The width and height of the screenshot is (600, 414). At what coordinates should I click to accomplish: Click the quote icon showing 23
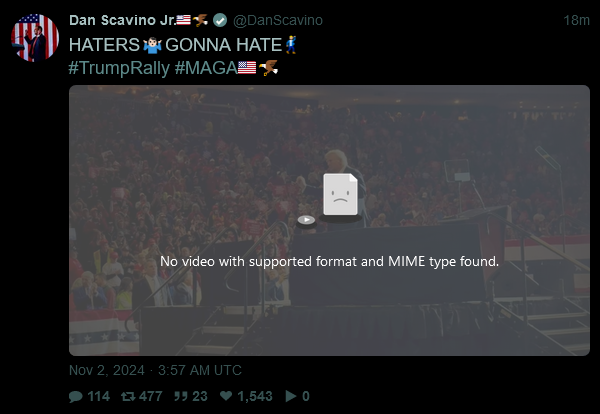point(181,396)
